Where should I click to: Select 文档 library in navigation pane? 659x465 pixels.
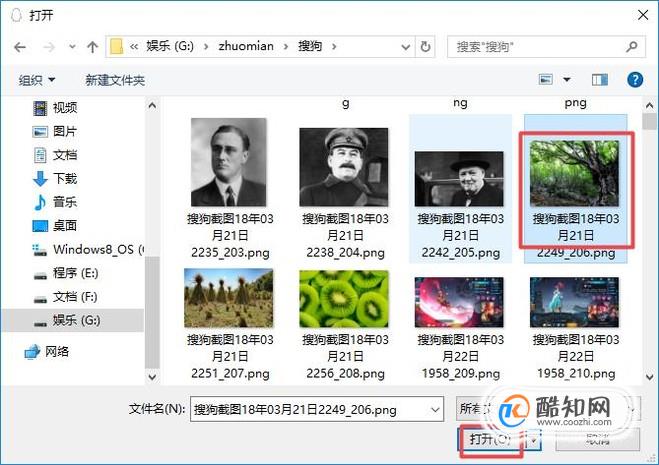[x=65, y=155]
